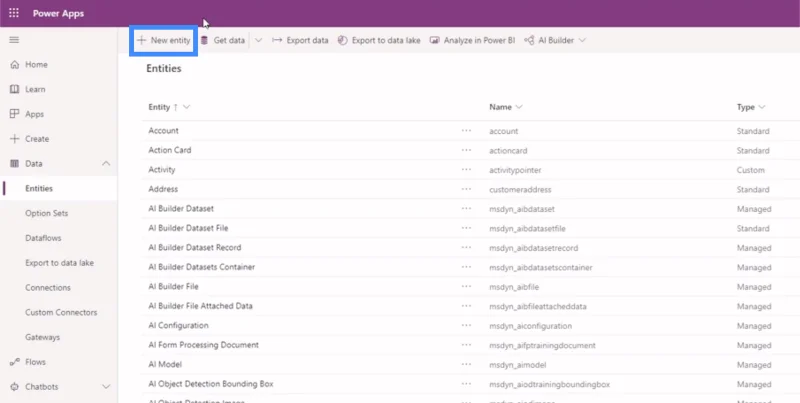Open more options for Account entity
This screenshot has height=403, width=800.
(x=466, y=131)
